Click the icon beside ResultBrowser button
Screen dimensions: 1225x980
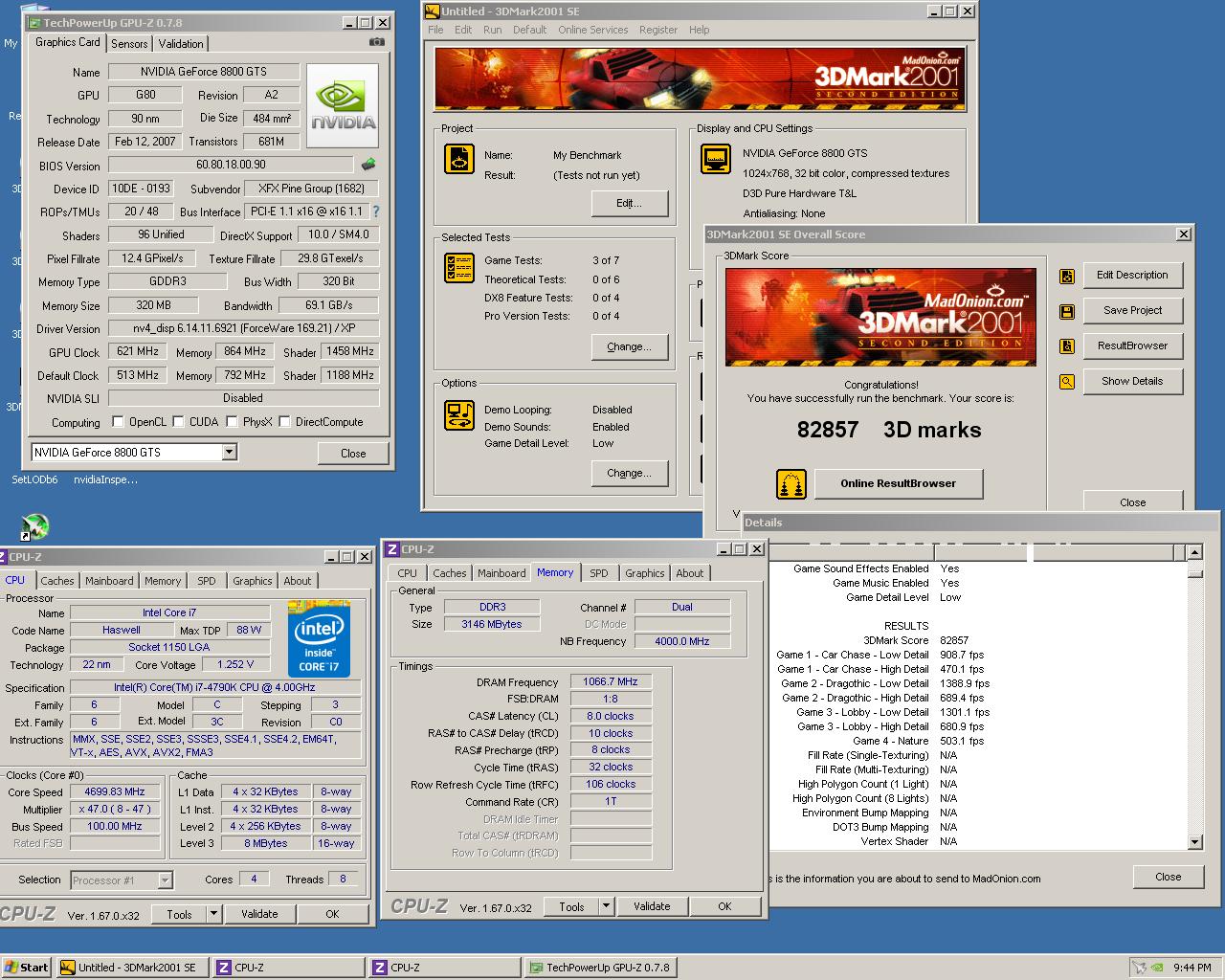pyautogui.click(x=1067, y=346)
